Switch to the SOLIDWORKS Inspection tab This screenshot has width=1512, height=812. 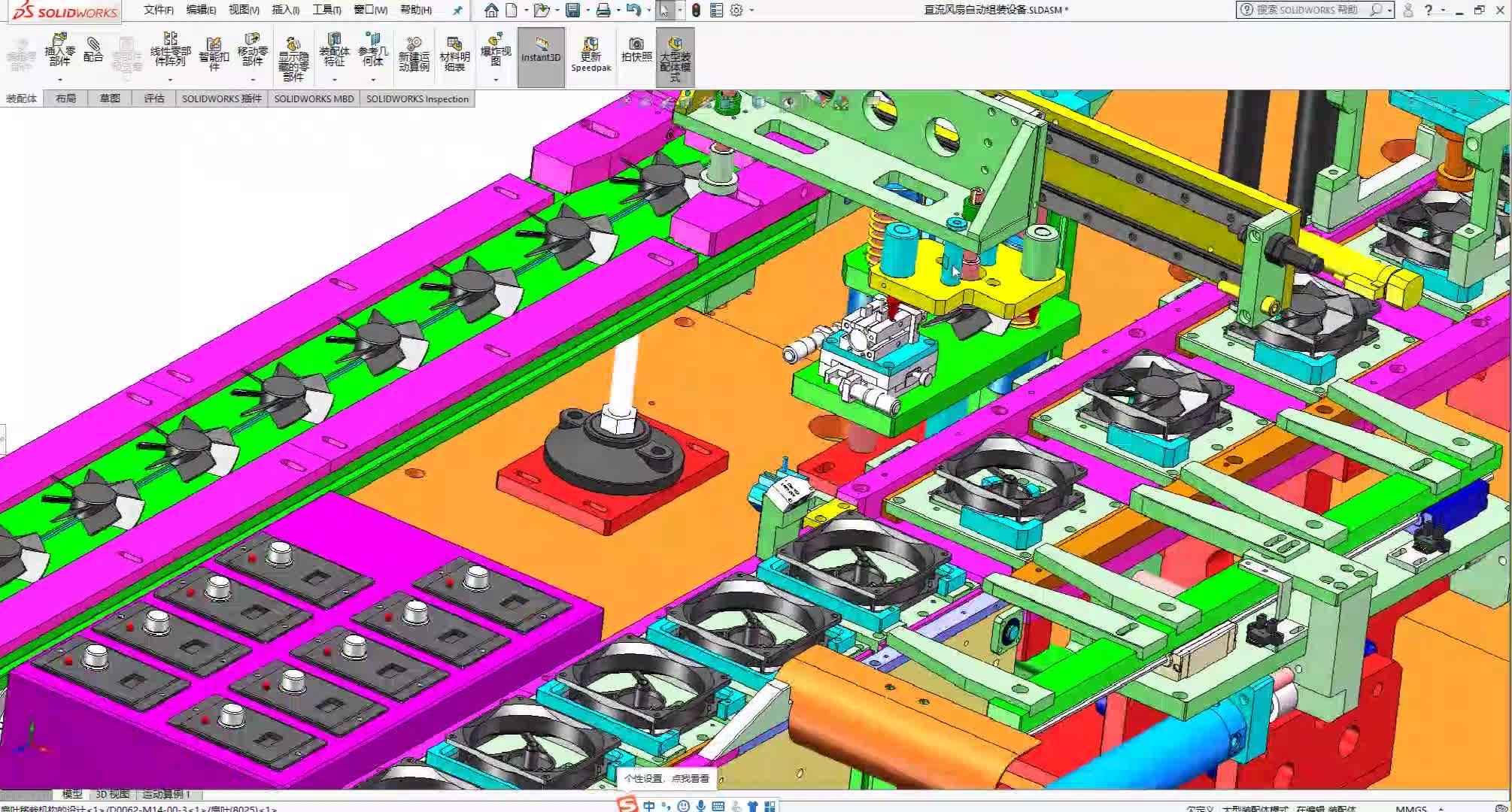coord(417,98)
